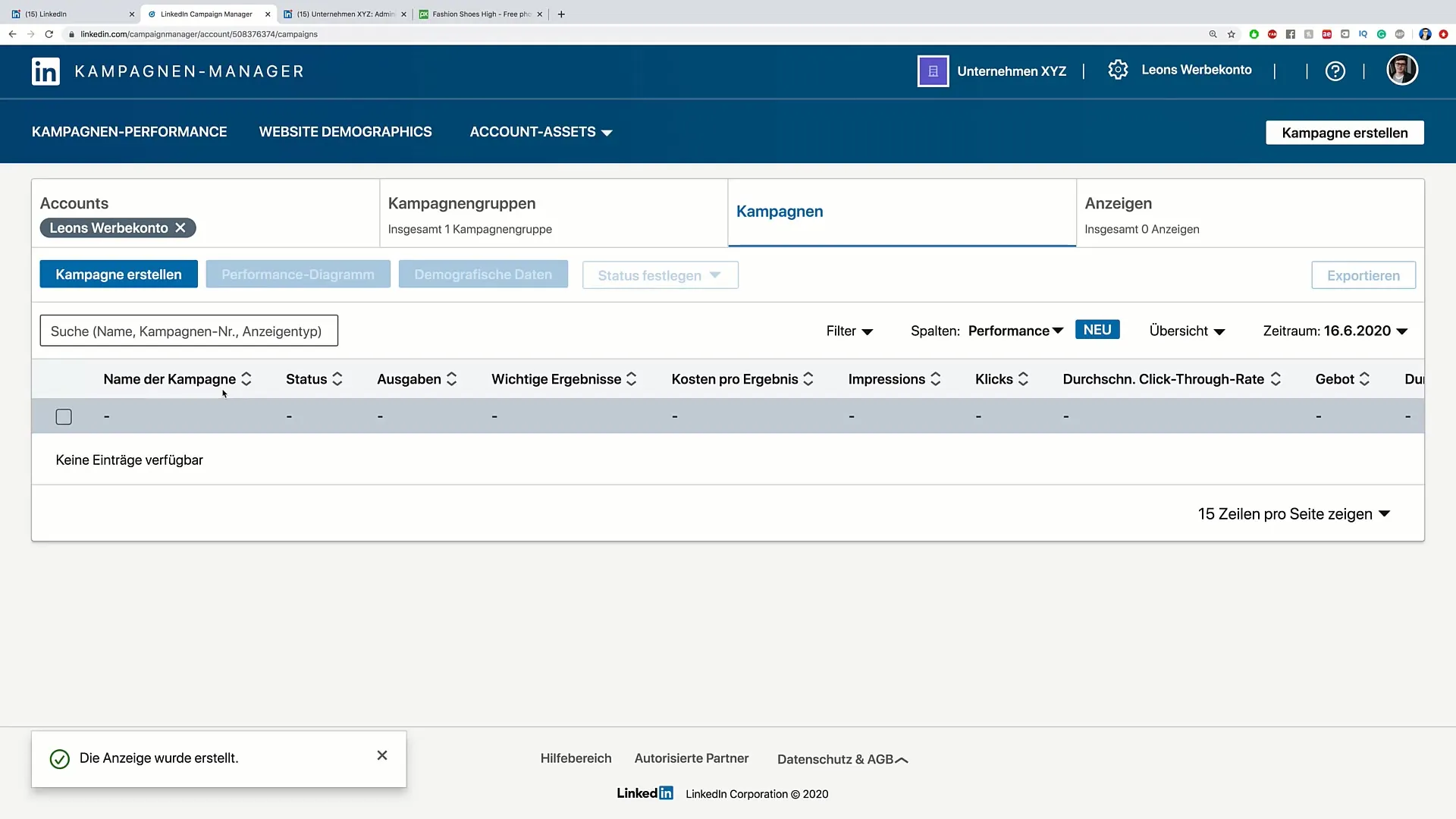The height and width of the screenshot is (819, 1456).
Task: Click the Exportieren button
Action: click(1363, 275)
